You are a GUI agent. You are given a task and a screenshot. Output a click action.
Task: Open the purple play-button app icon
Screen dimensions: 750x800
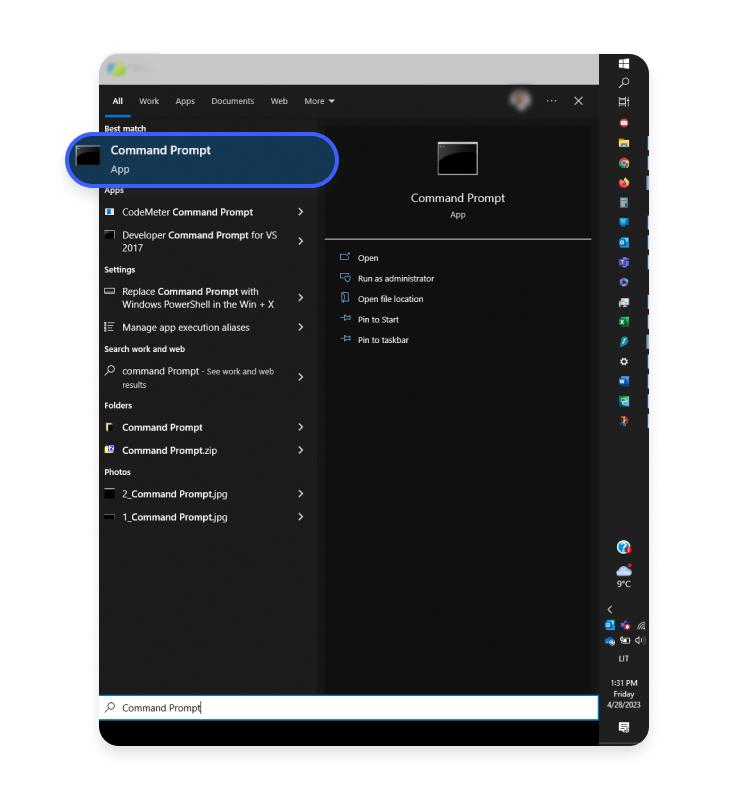(623, 282)
